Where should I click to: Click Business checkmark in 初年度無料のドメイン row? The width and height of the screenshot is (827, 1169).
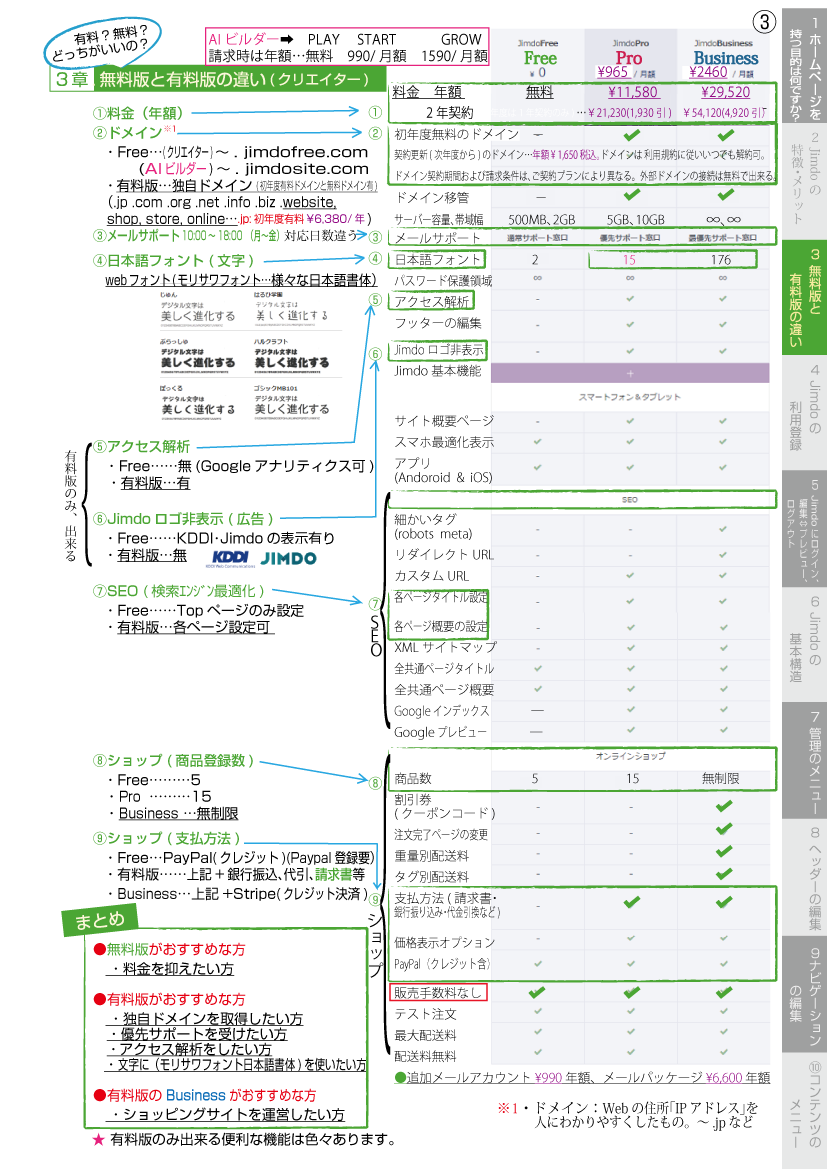(725, 135)
